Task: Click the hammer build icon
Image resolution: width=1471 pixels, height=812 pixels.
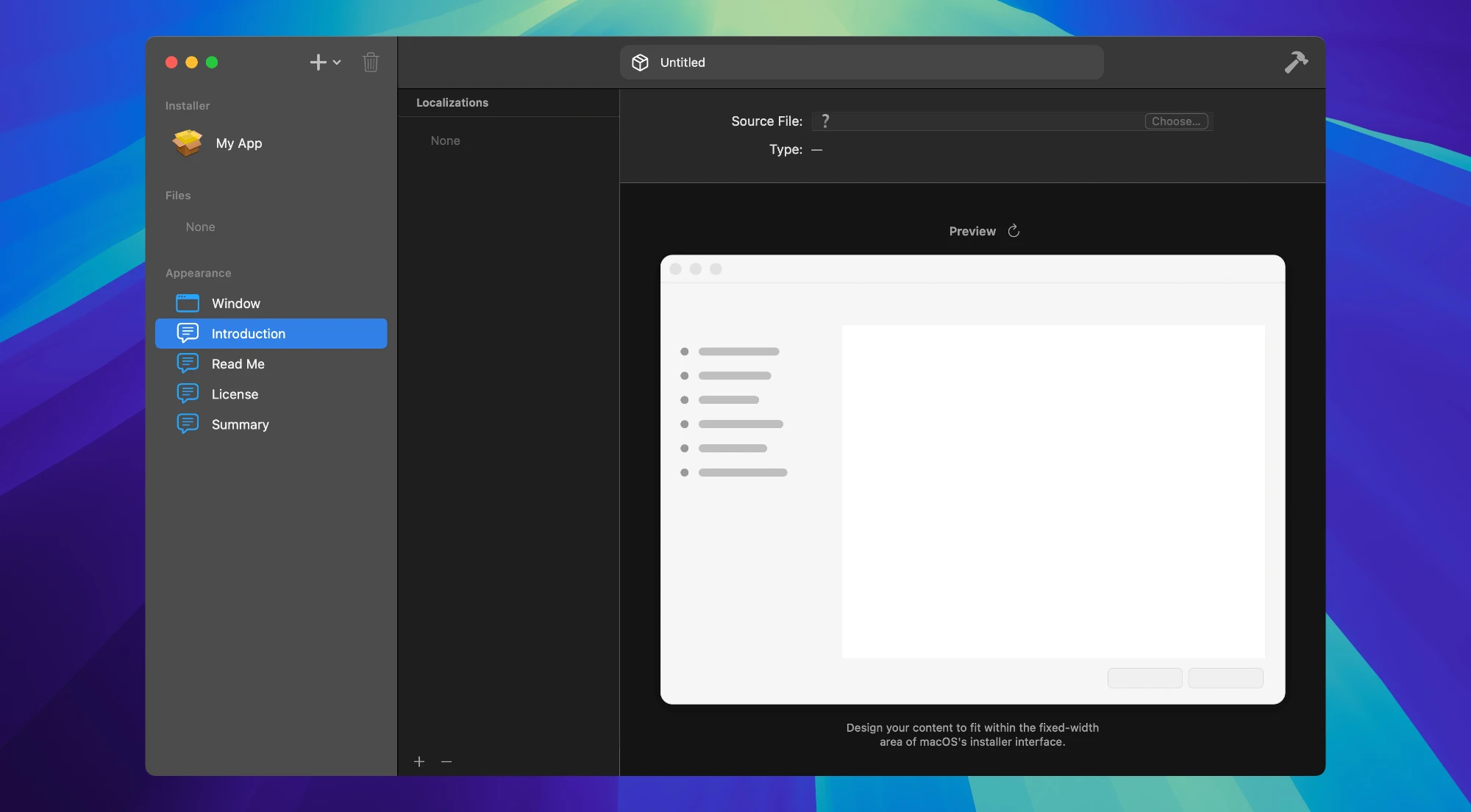Action: [1296, 63]
